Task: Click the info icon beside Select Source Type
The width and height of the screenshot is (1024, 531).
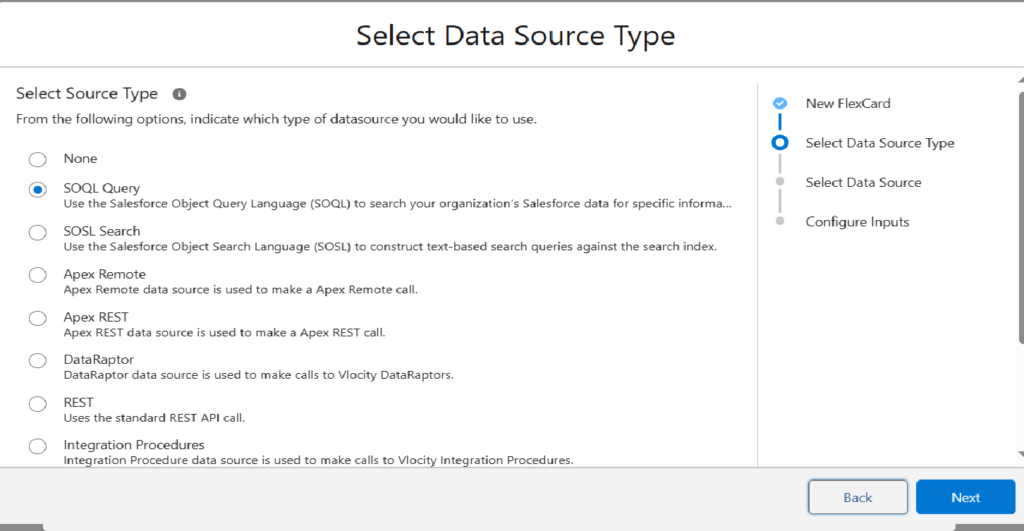Action: point(179,94)
